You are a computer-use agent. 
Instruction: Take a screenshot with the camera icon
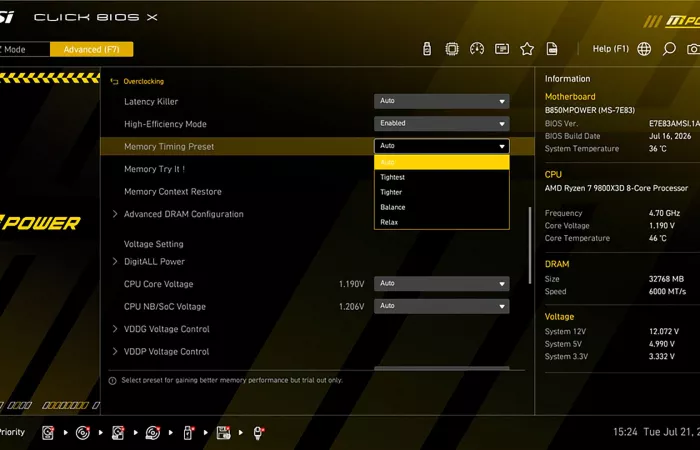pos(693,49)
